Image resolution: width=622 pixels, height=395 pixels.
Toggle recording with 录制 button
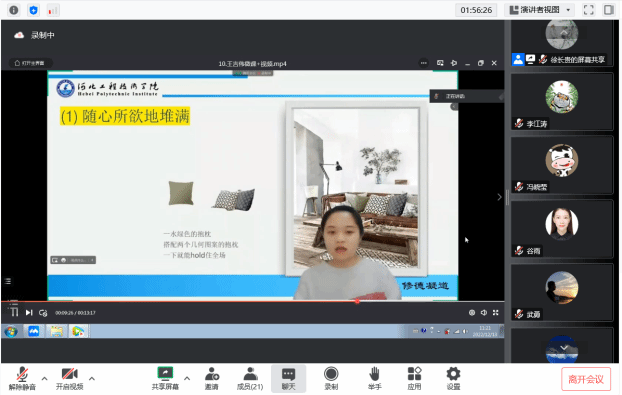tap(331, 378)
